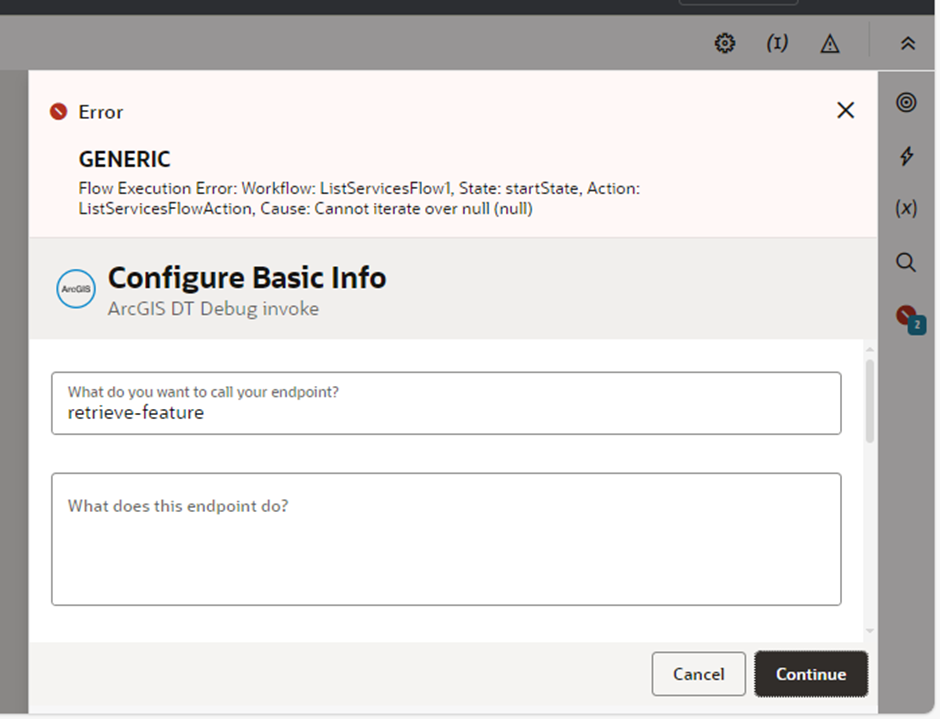This screenshot has width=940, height=719.
Task: Click the 'Configure Basic Info' heading
Action: point(247,277)
